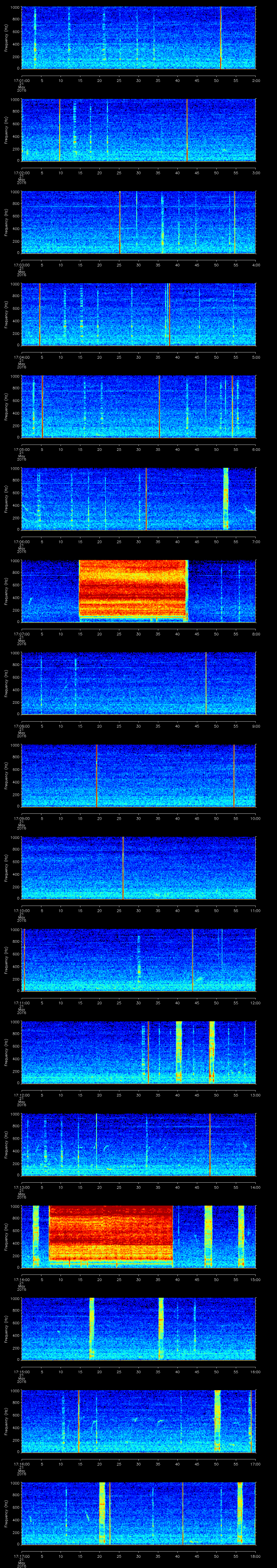The image size is (277, 1568).
Task: Click the red vertical line near 51s in 17:01:00 spectrogram
Action: pos(220,38)
